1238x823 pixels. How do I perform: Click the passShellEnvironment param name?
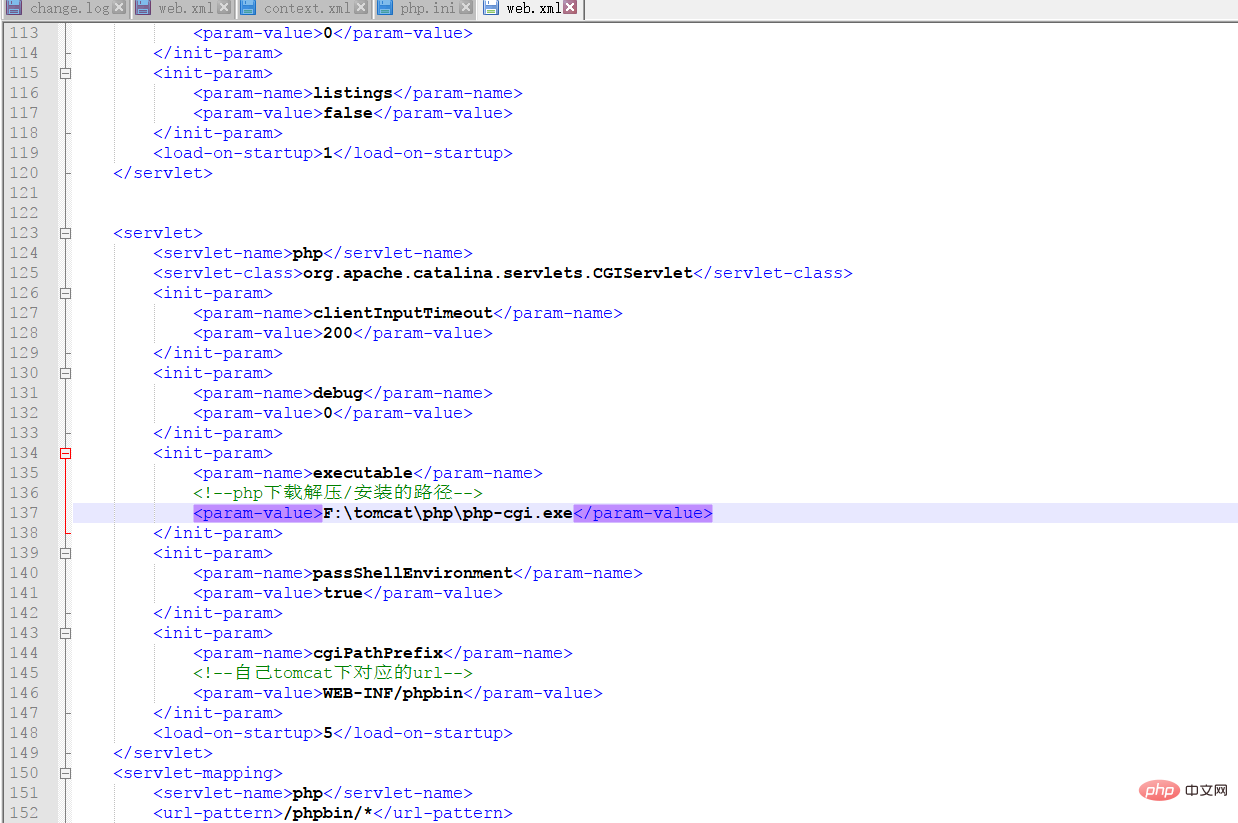(x=413, y=573)
